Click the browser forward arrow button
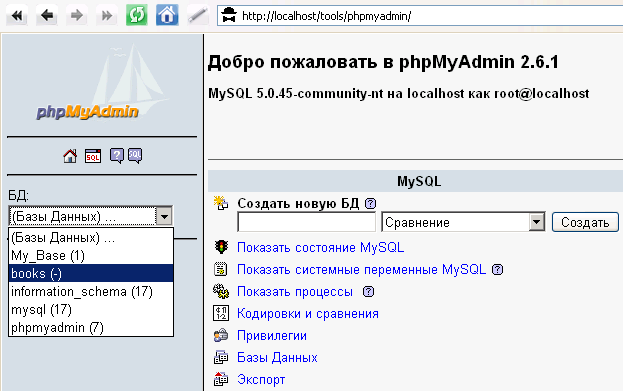The width and height of the screenshot is (623, 391). [x=77, y=16]
